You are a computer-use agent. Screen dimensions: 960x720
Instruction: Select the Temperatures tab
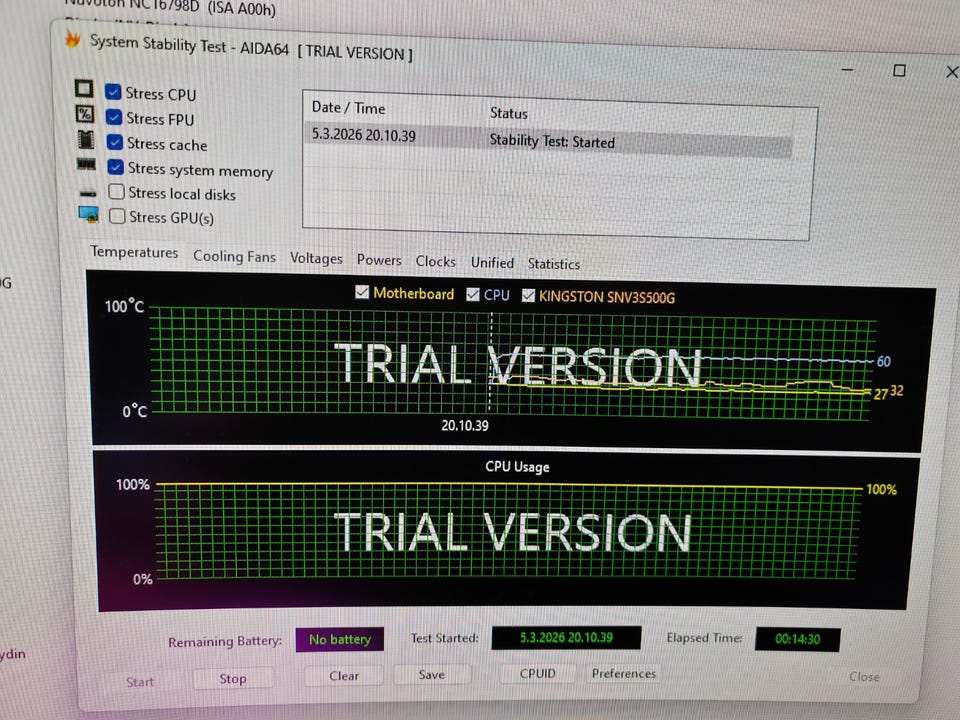tap(134, 252)
